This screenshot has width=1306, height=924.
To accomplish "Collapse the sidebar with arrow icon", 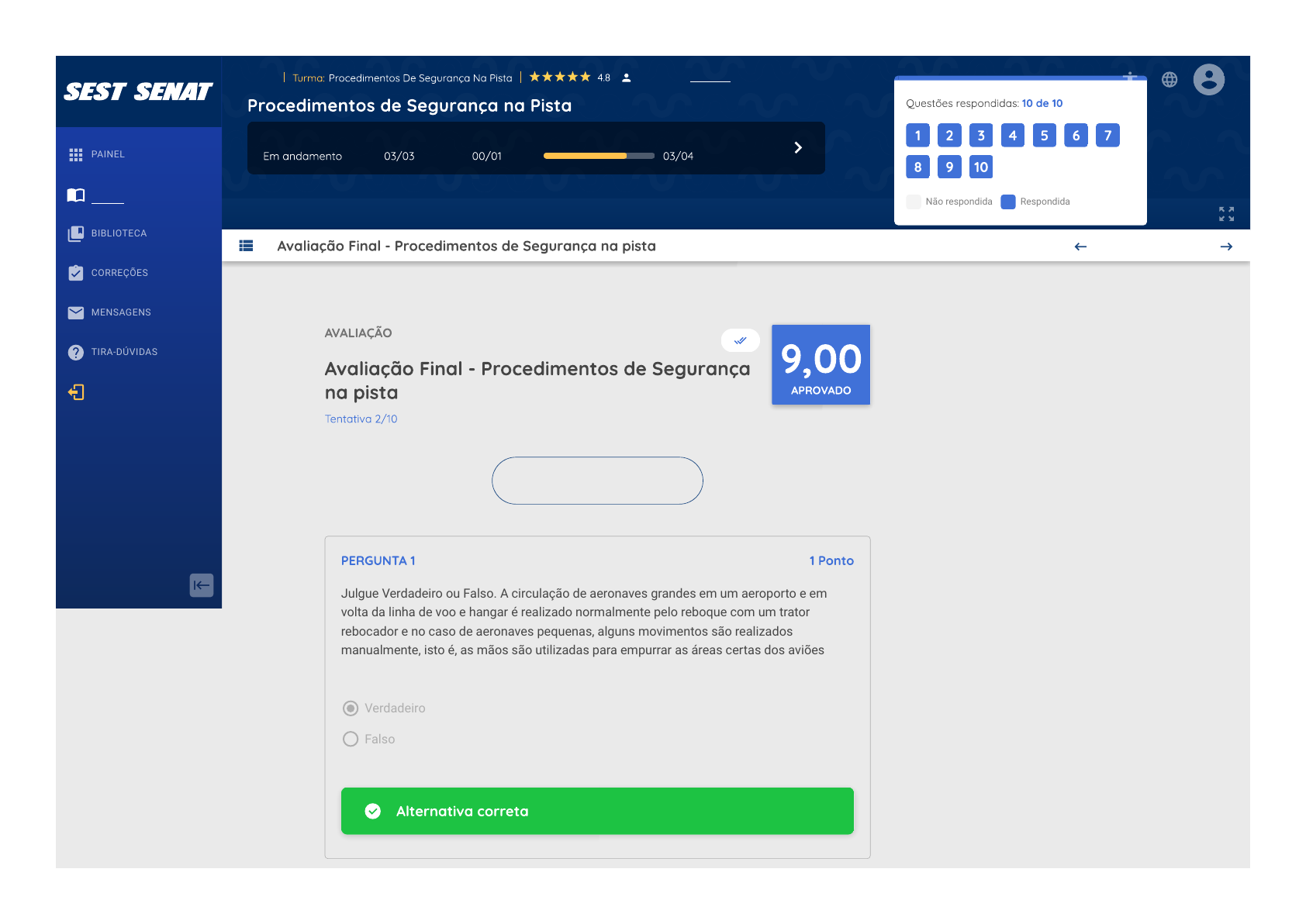I will point(202,585).
